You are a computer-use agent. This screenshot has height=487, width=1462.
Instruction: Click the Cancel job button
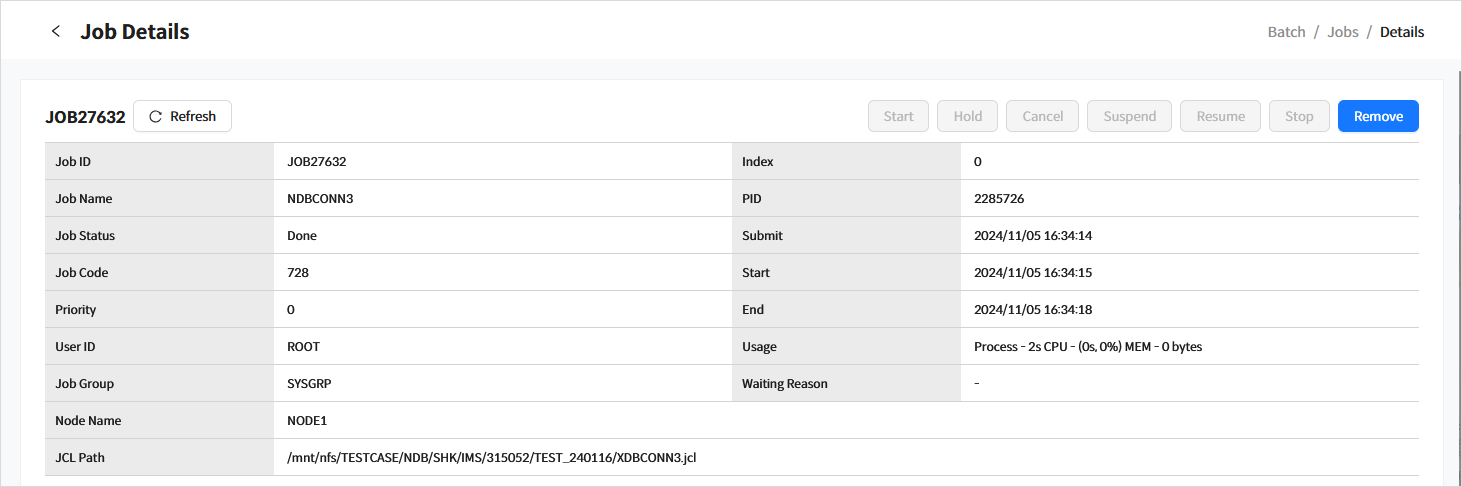1042,117
